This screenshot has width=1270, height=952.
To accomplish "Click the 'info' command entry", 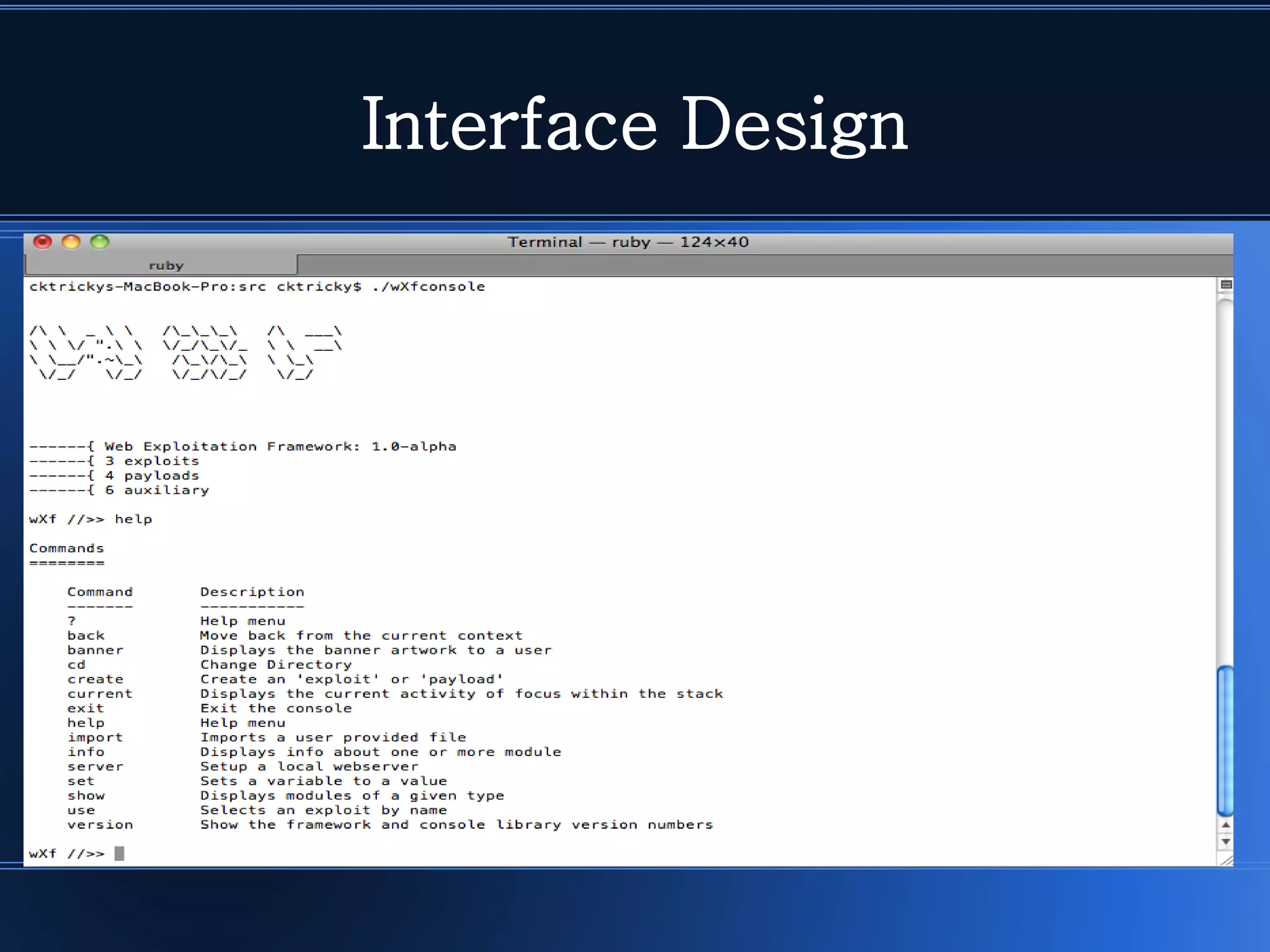I will (x=86, y=752).
